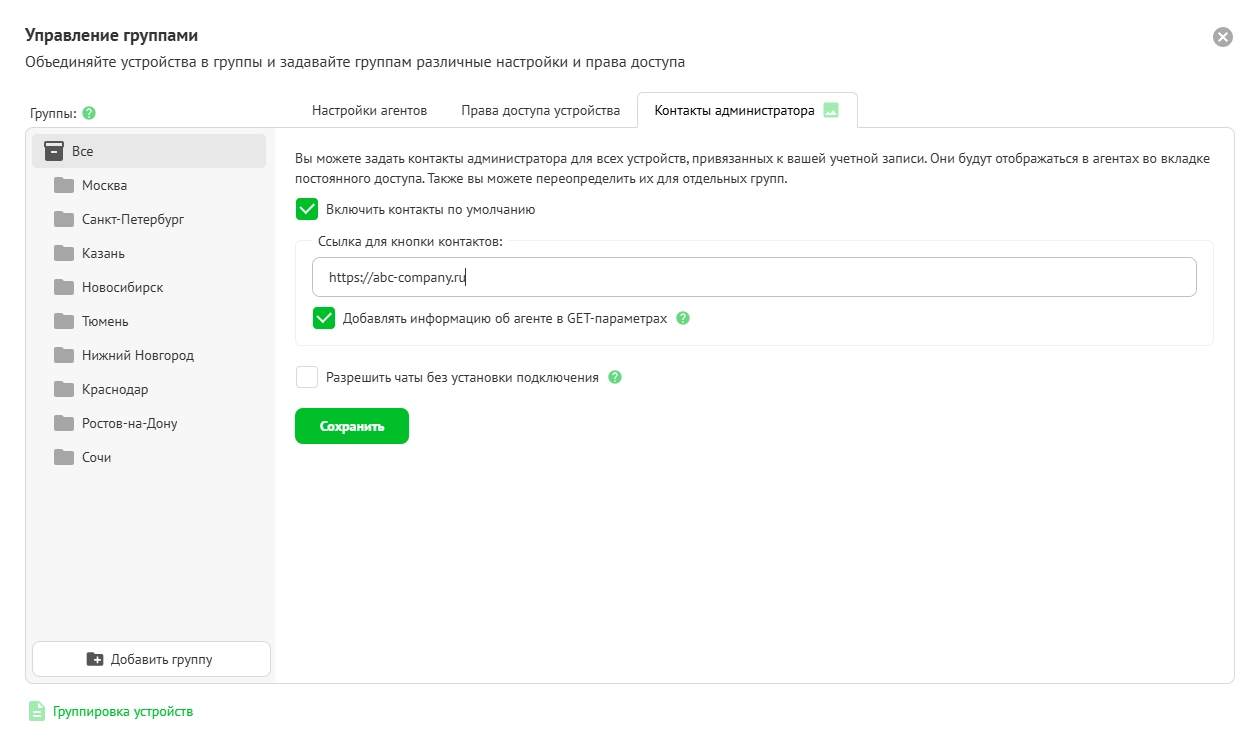Close the Управление группами dialog

pyautogui.click(x=1223, y=37)
